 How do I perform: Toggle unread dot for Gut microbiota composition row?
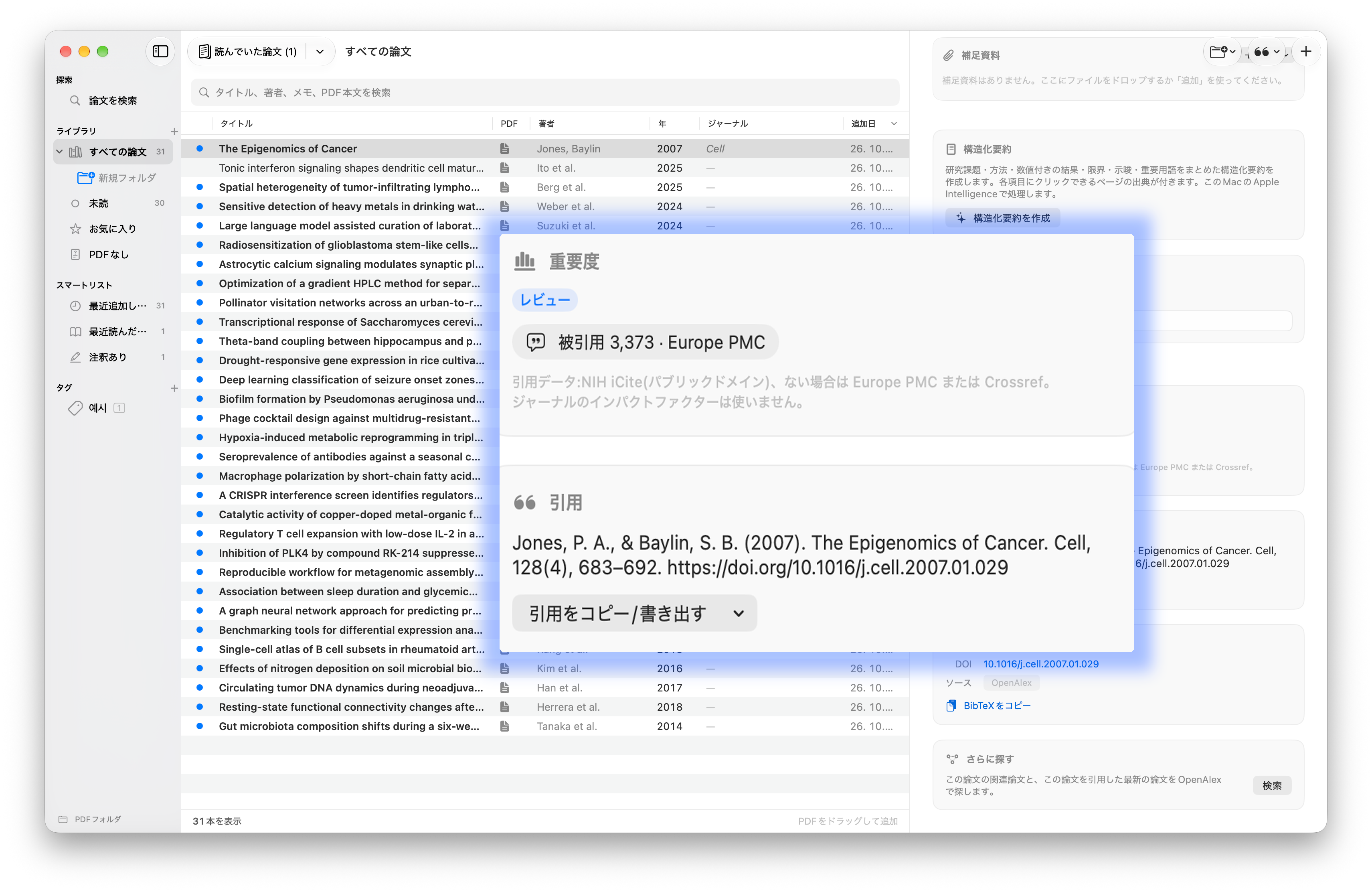click(x=199, y=726)
